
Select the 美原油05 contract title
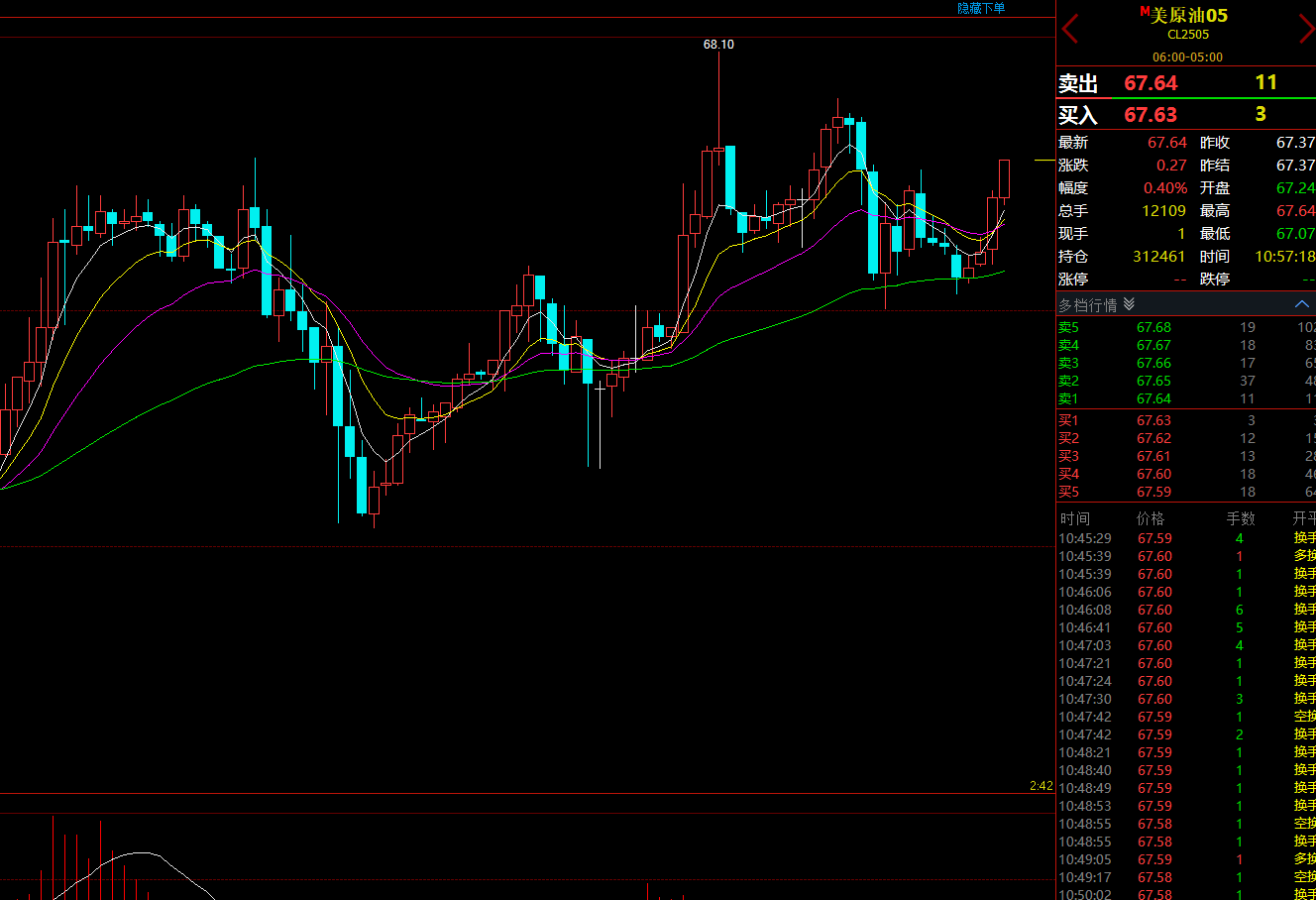(1189, 15)
